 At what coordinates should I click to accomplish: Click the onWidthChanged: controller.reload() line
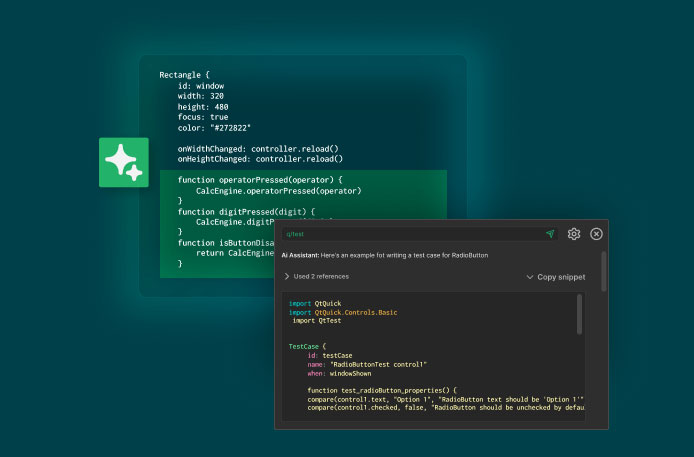(x=258, y=149)
